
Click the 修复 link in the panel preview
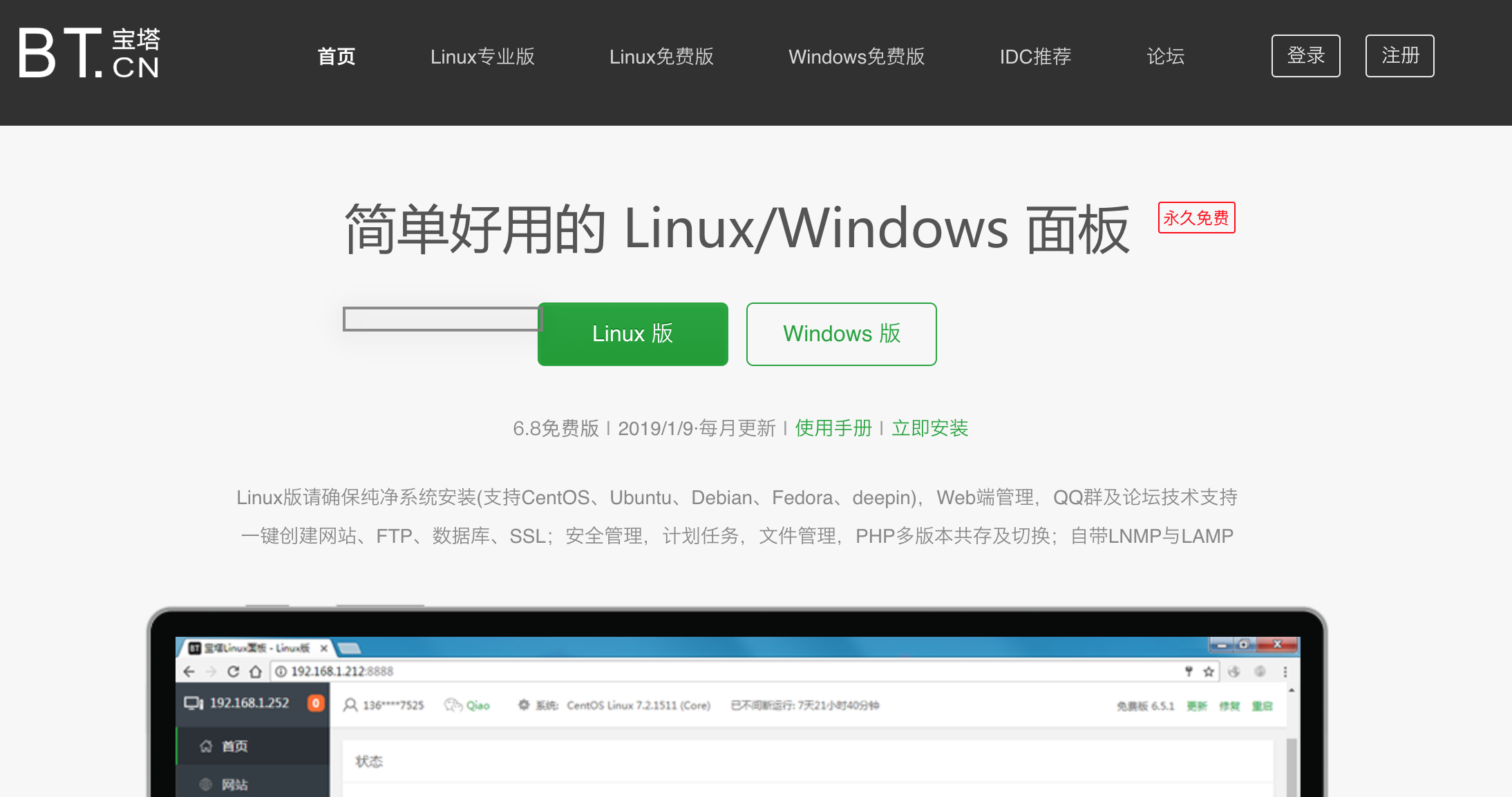pyautogui.click(x=1229, y=706)
